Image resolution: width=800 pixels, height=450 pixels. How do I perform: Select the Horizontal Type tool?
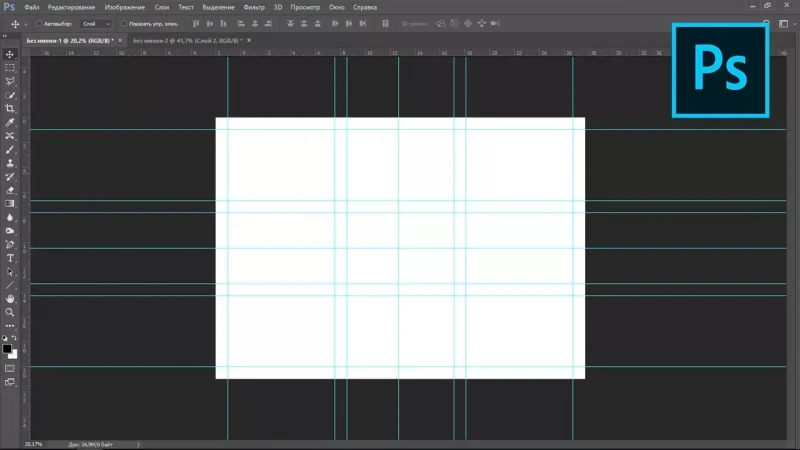pos(10,257)
